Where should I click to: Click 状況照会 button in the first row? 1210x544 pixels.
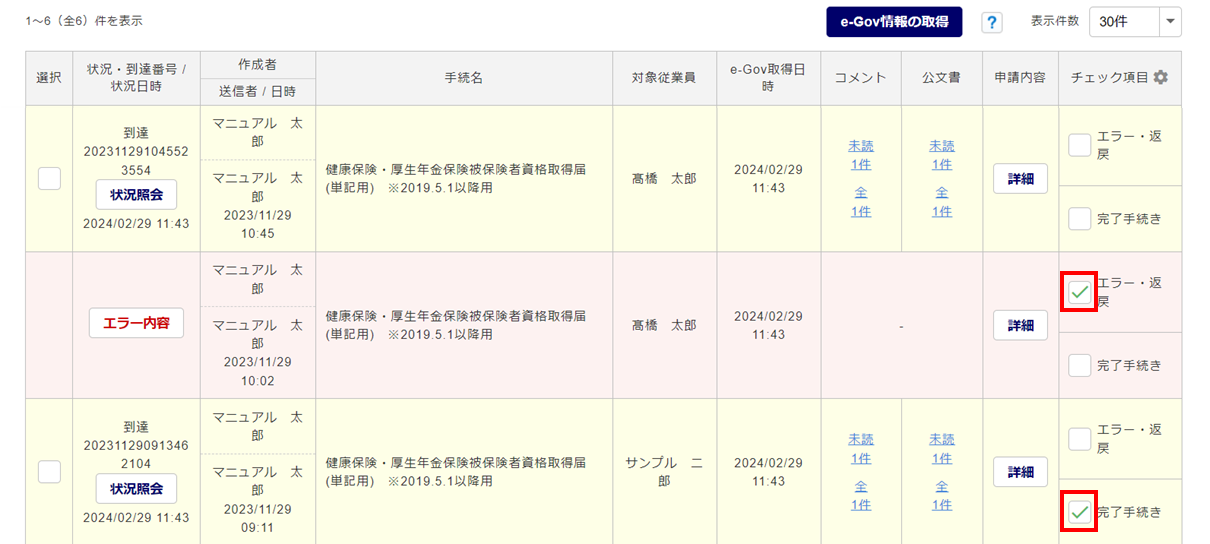[x=136, y=195]
